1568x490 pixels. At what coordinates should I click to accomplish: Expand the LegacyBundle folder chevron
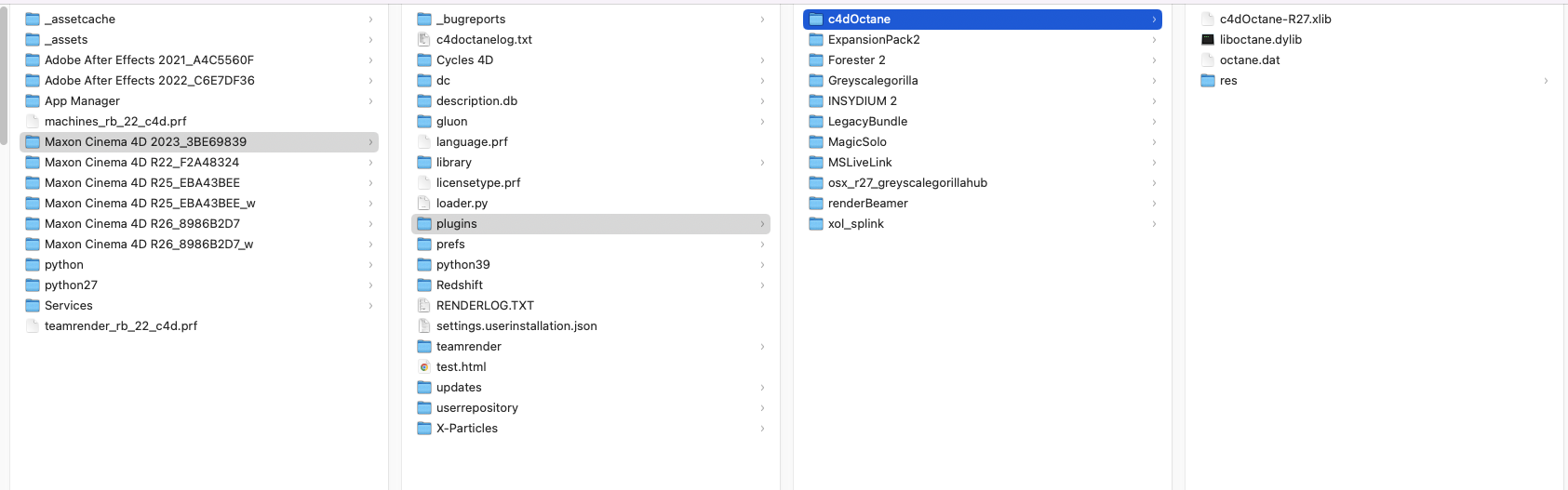point(1154,121)
